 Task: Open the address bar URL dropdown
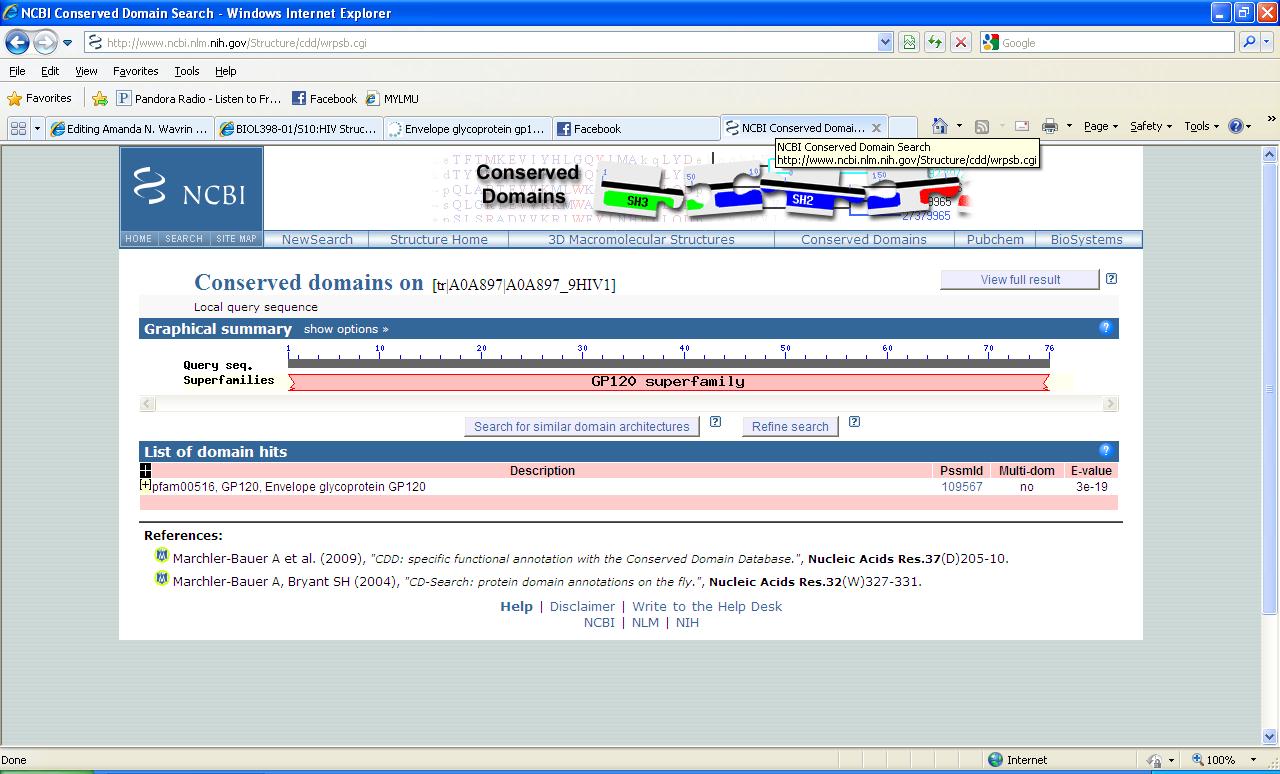pos(884,42)
